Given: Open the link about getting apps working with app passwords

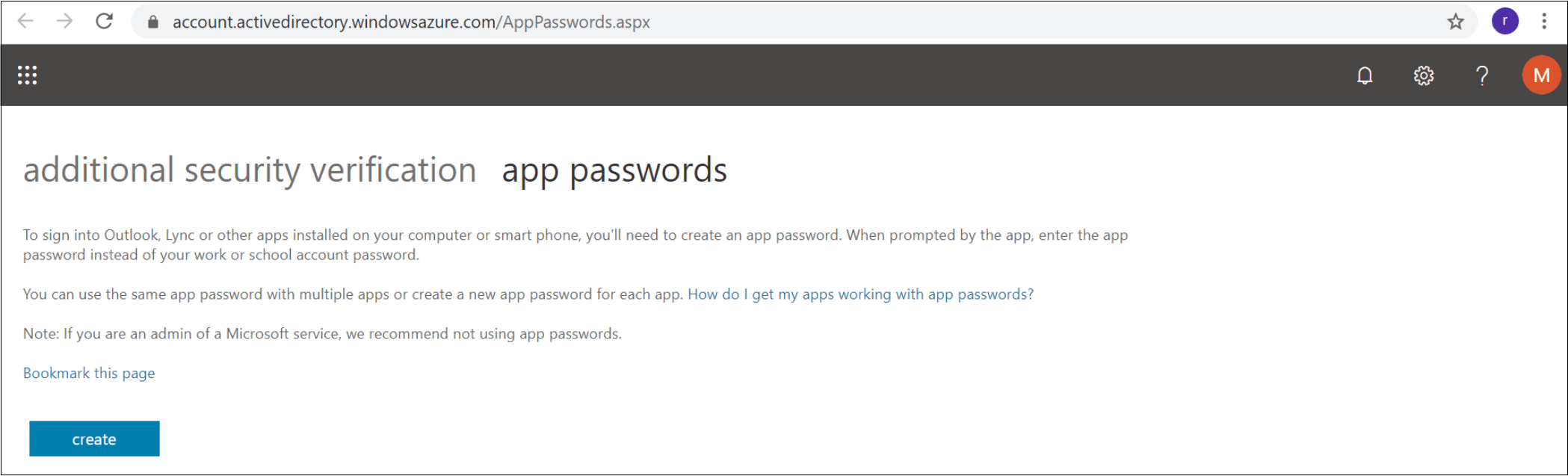Looking at the screenshot, I should click(x=861, y=294).
